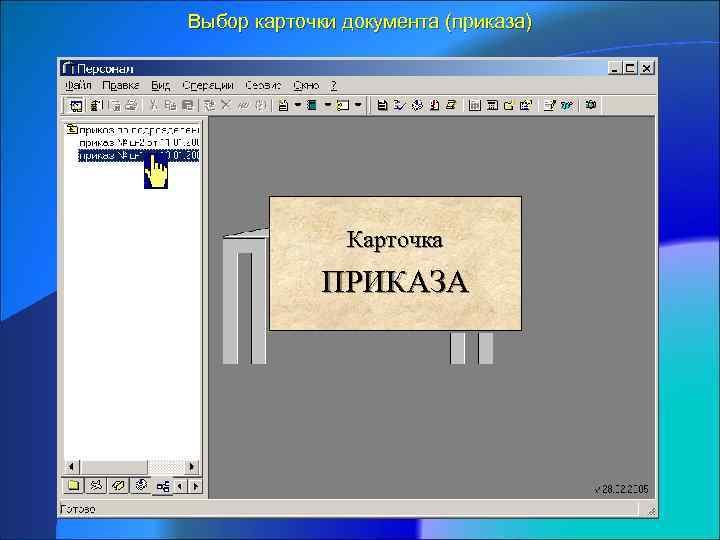Click the greyed-out printer toolbar icon

click(x=131, y=106)
